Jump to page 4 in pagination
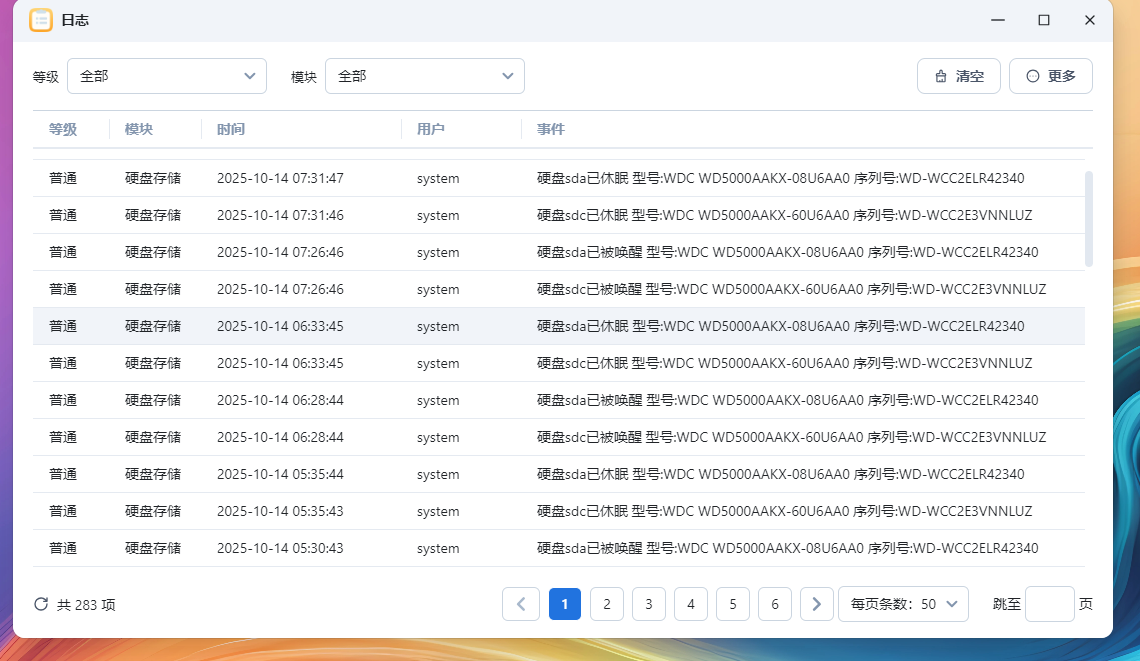 tap(691, 604)
